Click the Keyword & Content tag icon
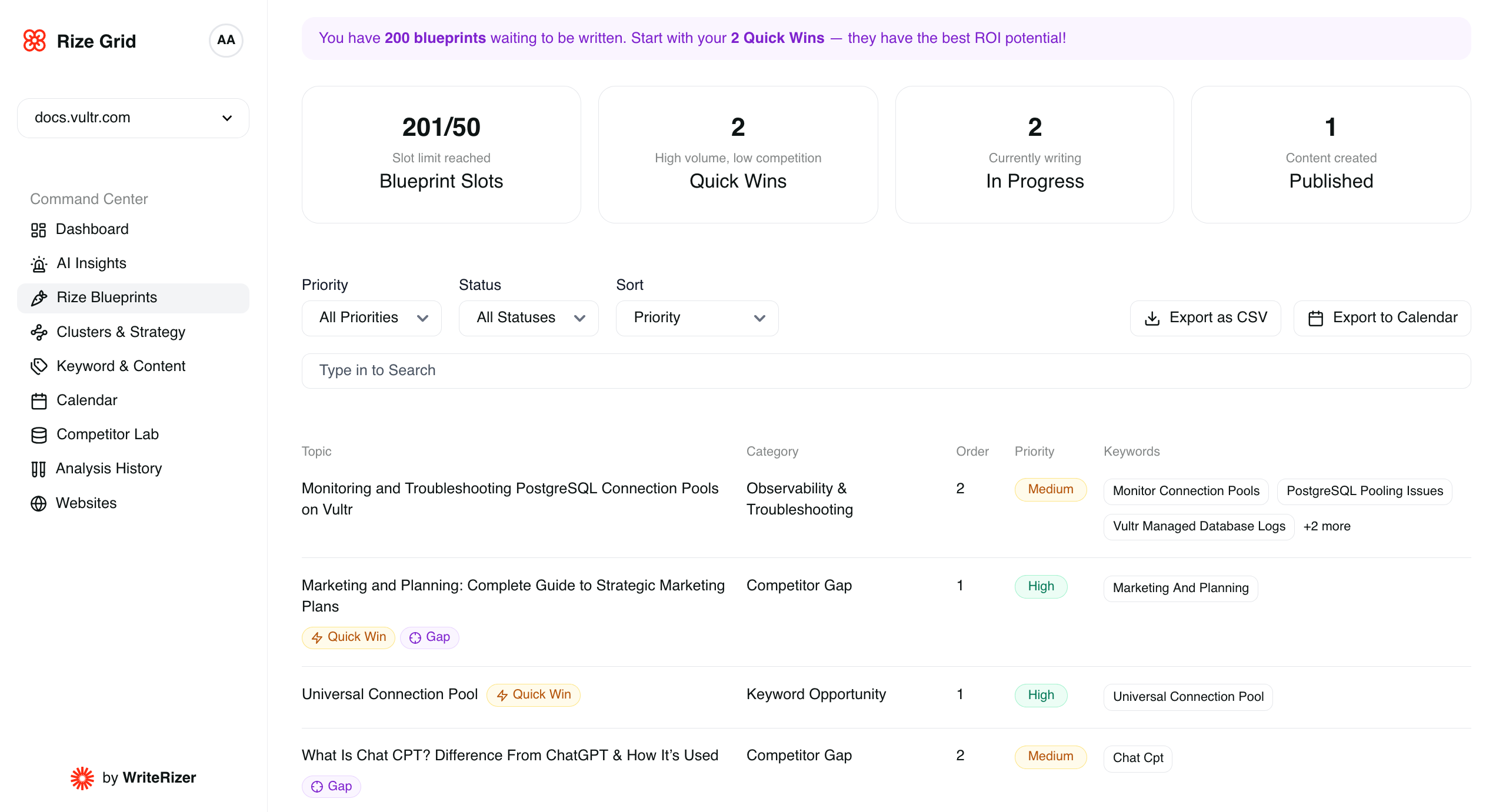1506x812 pixels. pos(39,366)
